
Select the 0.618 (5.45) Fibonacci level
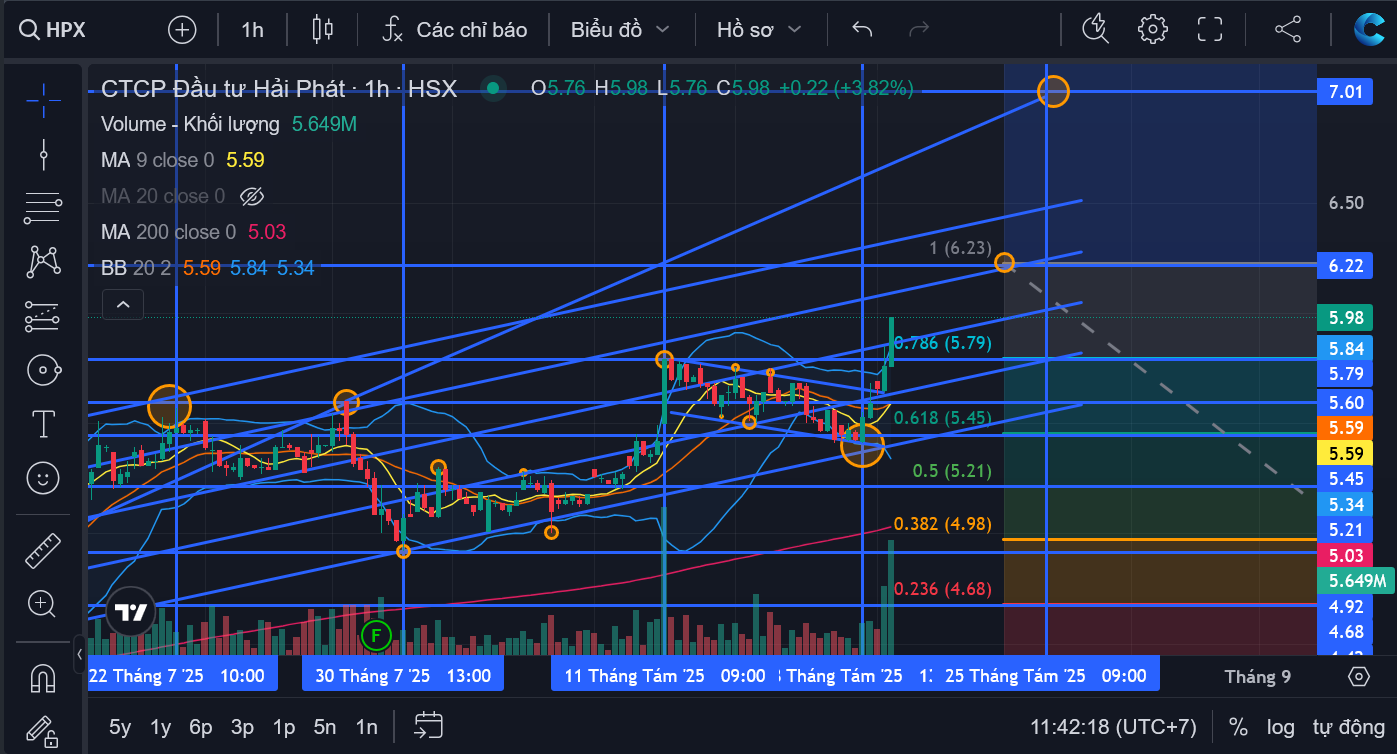pyautogui.click(x=942, y=418)
